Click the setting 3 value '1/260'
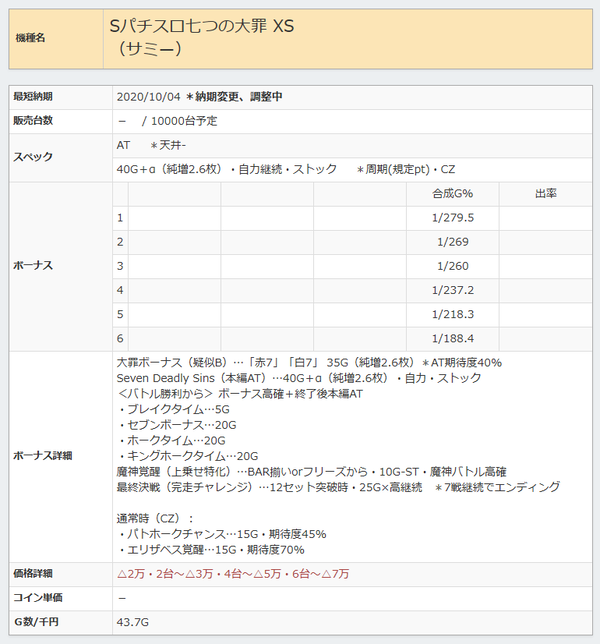The width and height of the screenshot is (600, 644). click(x=453, y=266)
